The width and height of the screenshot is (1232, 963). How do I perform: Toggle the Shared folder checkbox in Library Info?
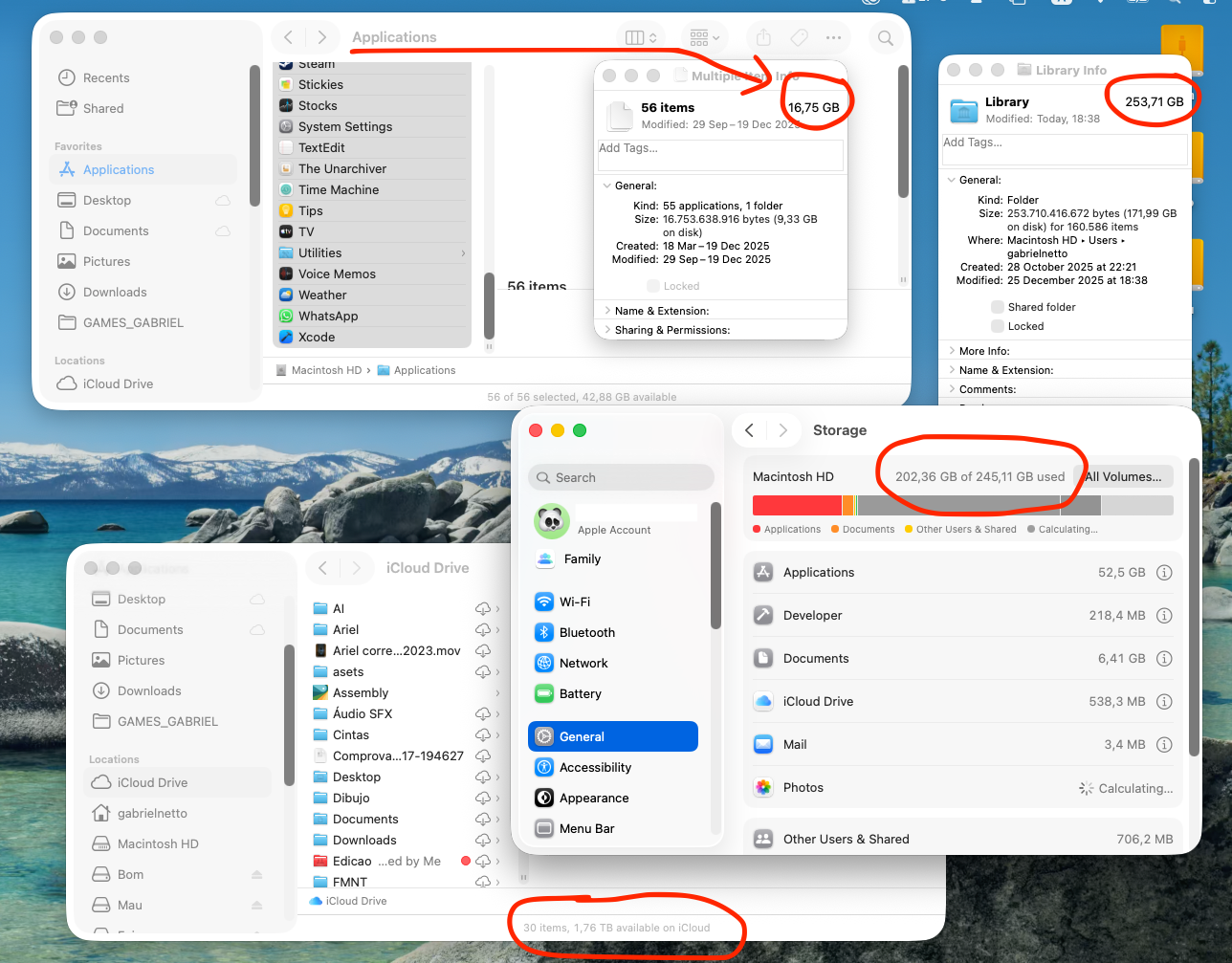(998, 307)
